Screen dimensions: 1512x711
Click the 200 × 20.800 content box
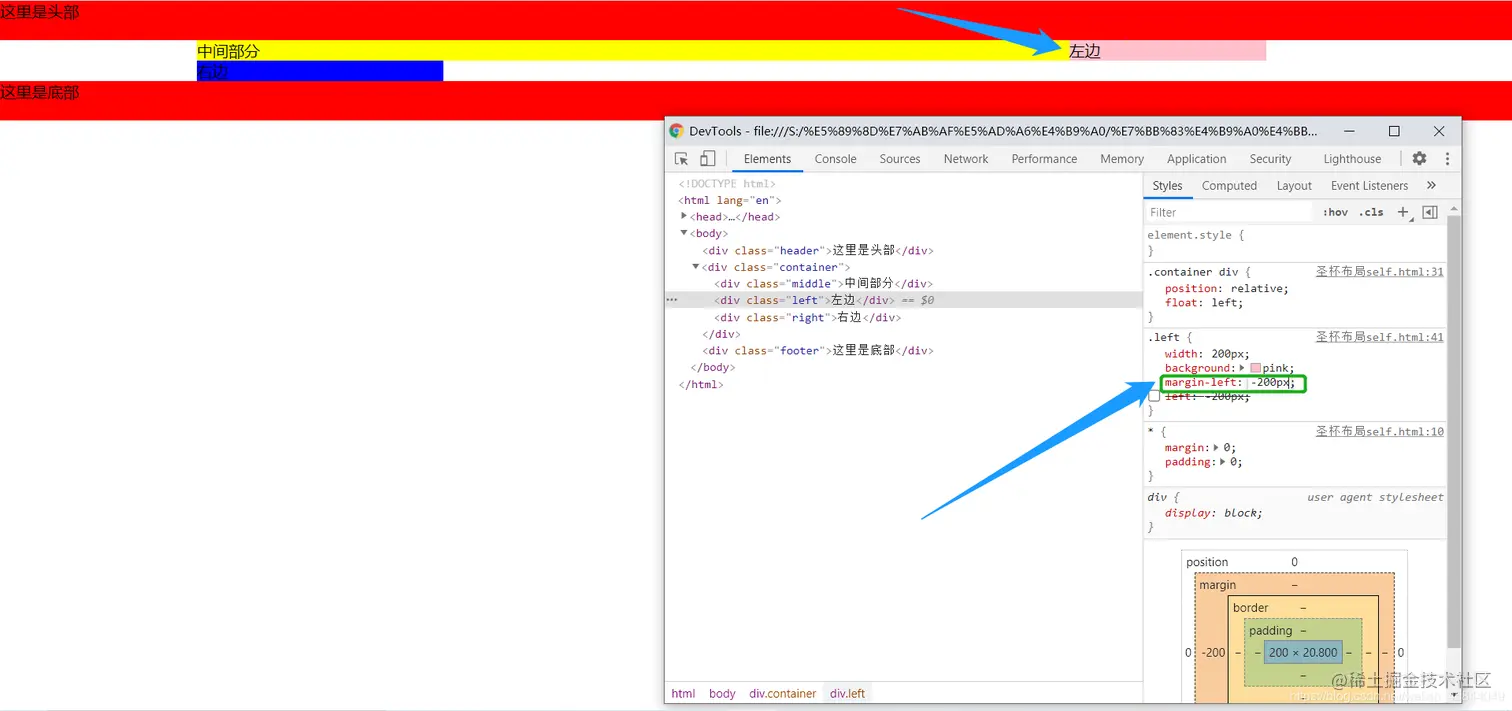(1303, 652)
